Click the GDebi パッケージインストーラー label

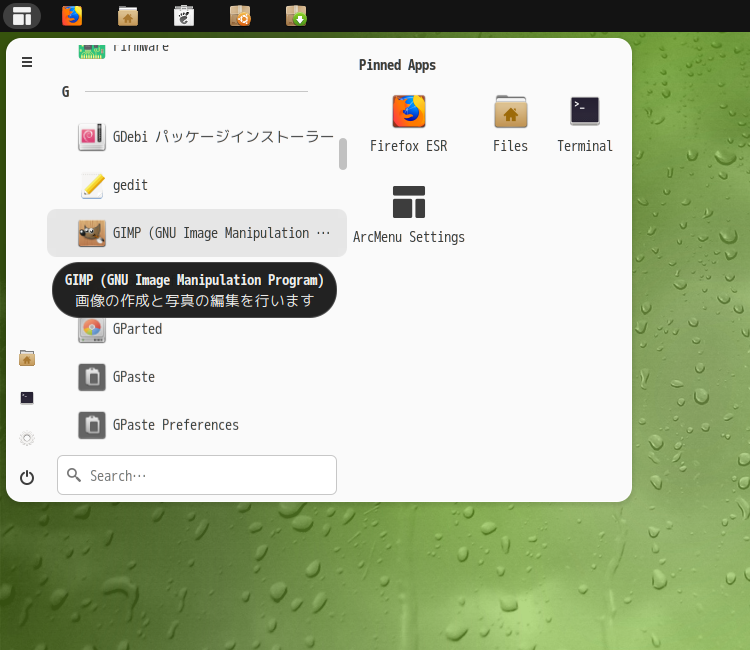coord(223,137)
